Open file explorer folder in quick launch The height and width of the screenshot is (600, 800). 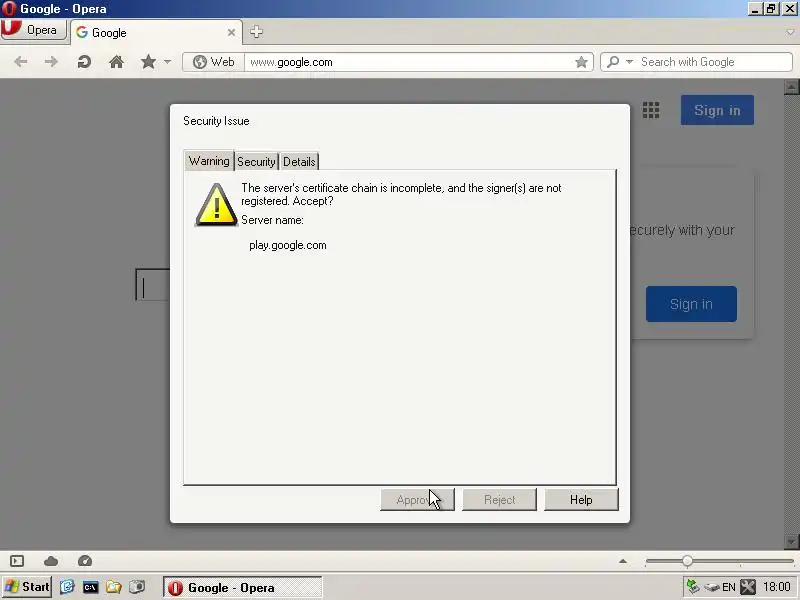114,587
